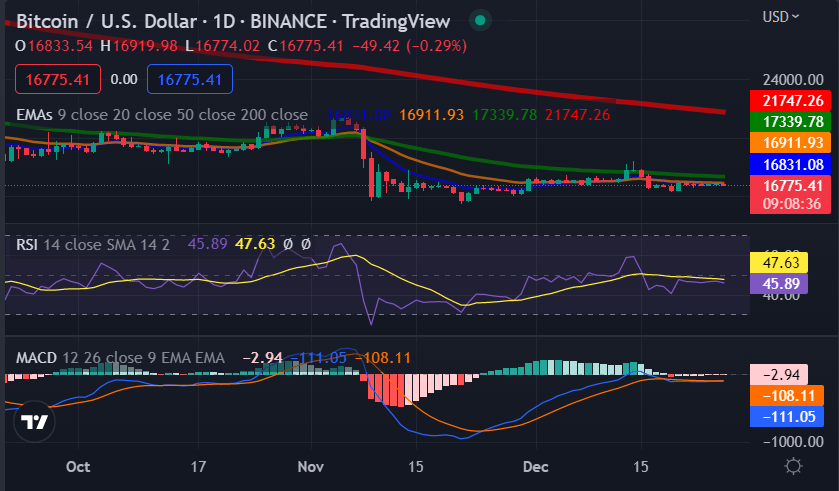Click the red sell price 16775.41 box
The image size is (839, 491).
pos(58,79)
